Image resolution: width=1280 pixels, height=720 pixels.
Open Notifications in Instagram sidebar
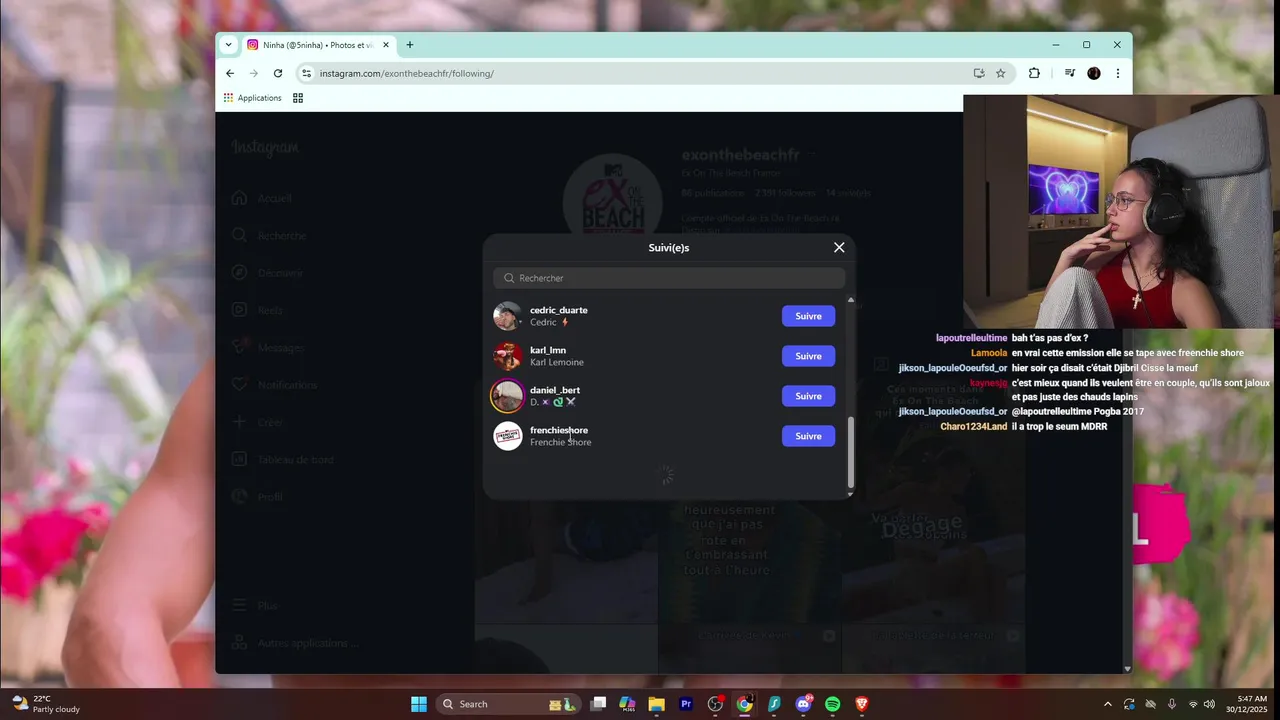click(274, 385)
